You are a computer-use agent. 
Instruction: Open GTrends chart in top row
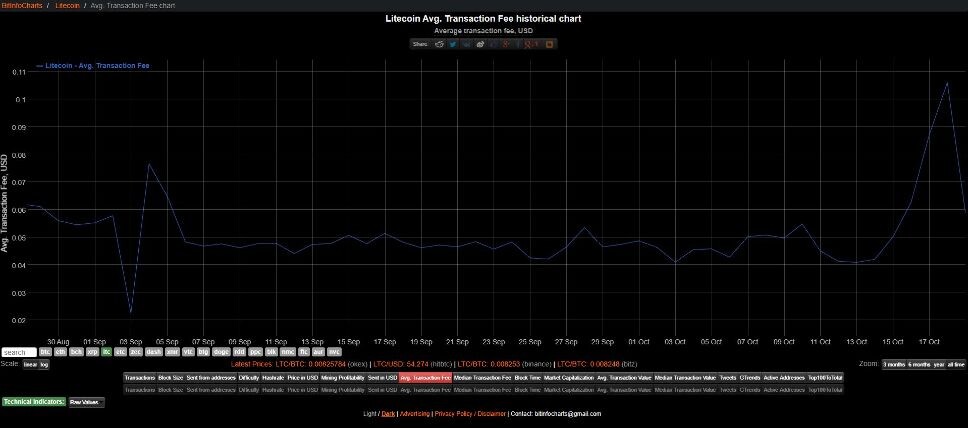tap(749, 377)
